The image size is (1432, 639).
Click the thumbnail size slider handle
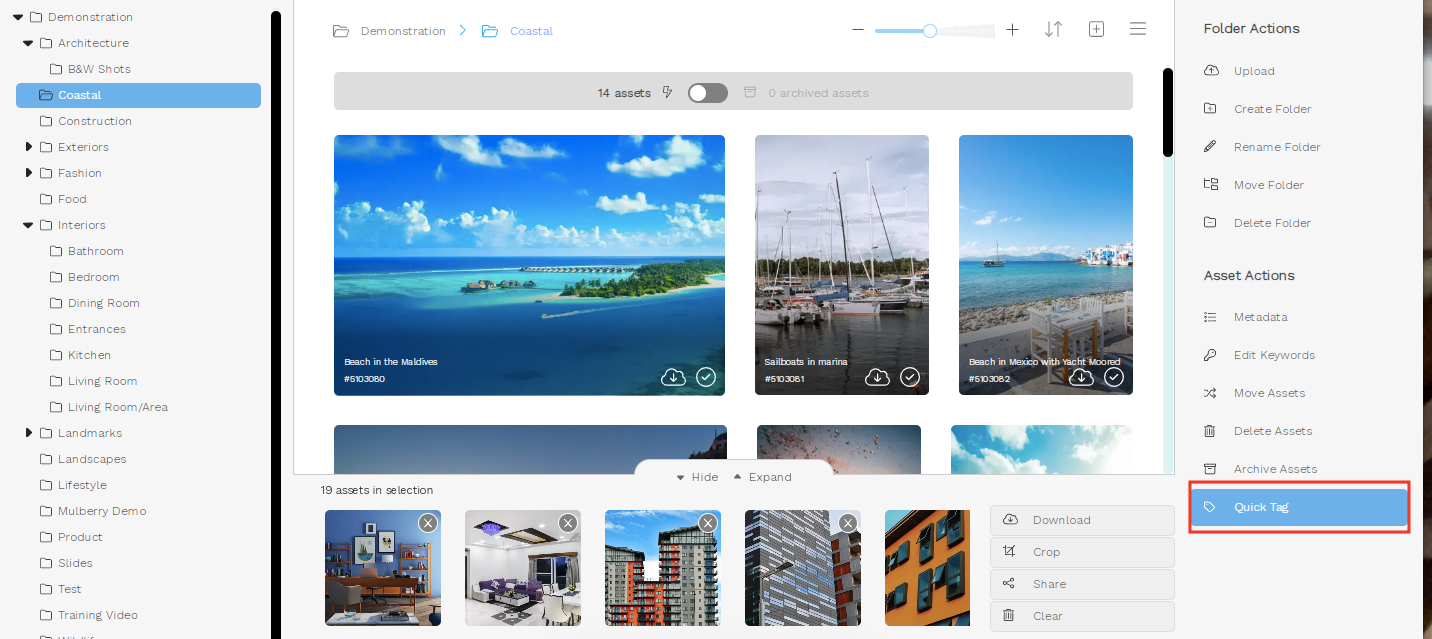[x=930, y=31]
